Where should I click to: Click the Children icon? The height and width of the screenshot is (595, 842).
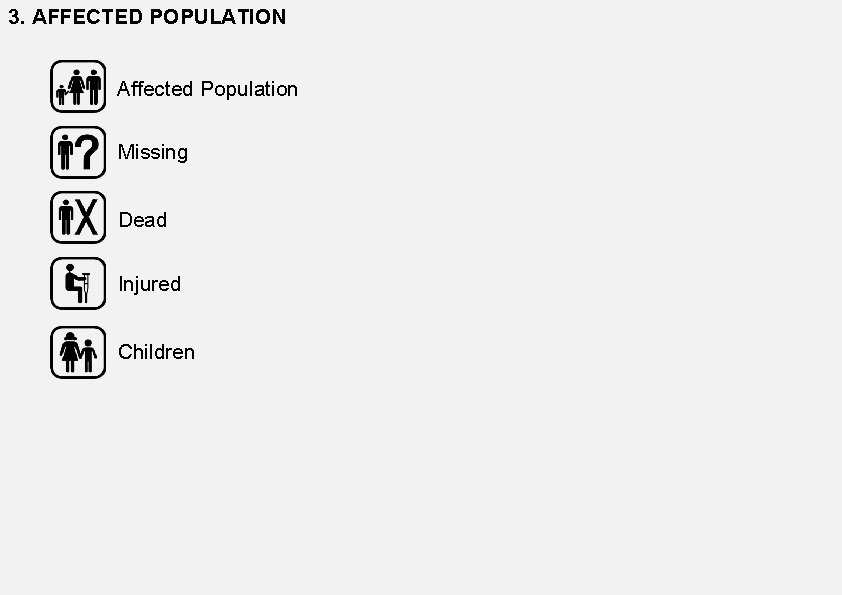pyautogui.click(x=78, y=352)
